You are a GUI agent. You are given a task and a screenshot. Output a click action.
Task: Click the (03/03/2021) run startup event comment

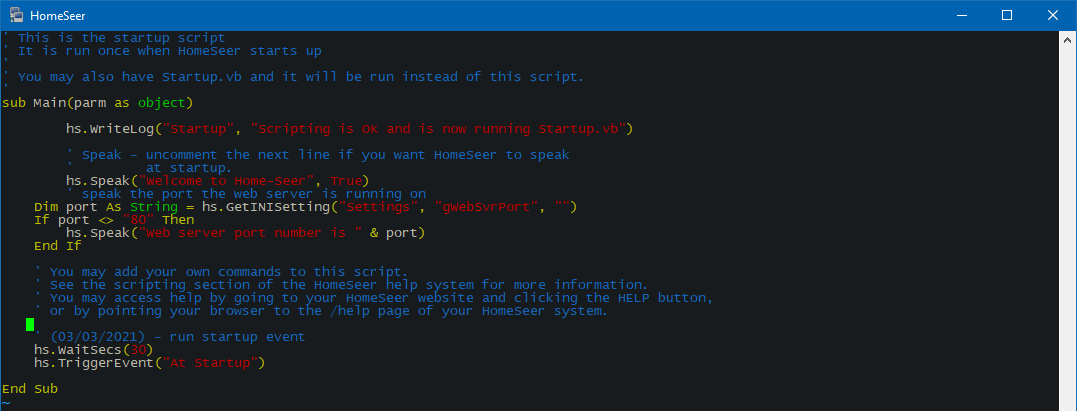point(170,337)
